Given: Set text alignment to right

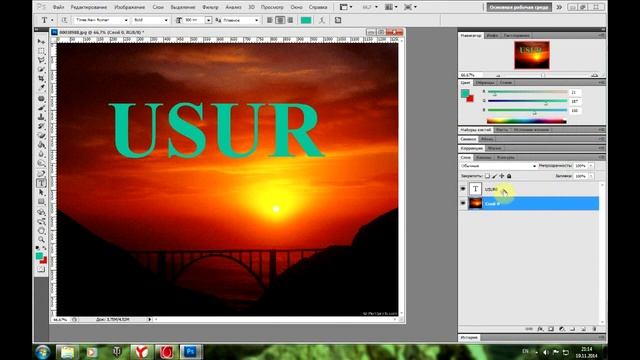Looking at the screenshot, I should coord(290,20).
